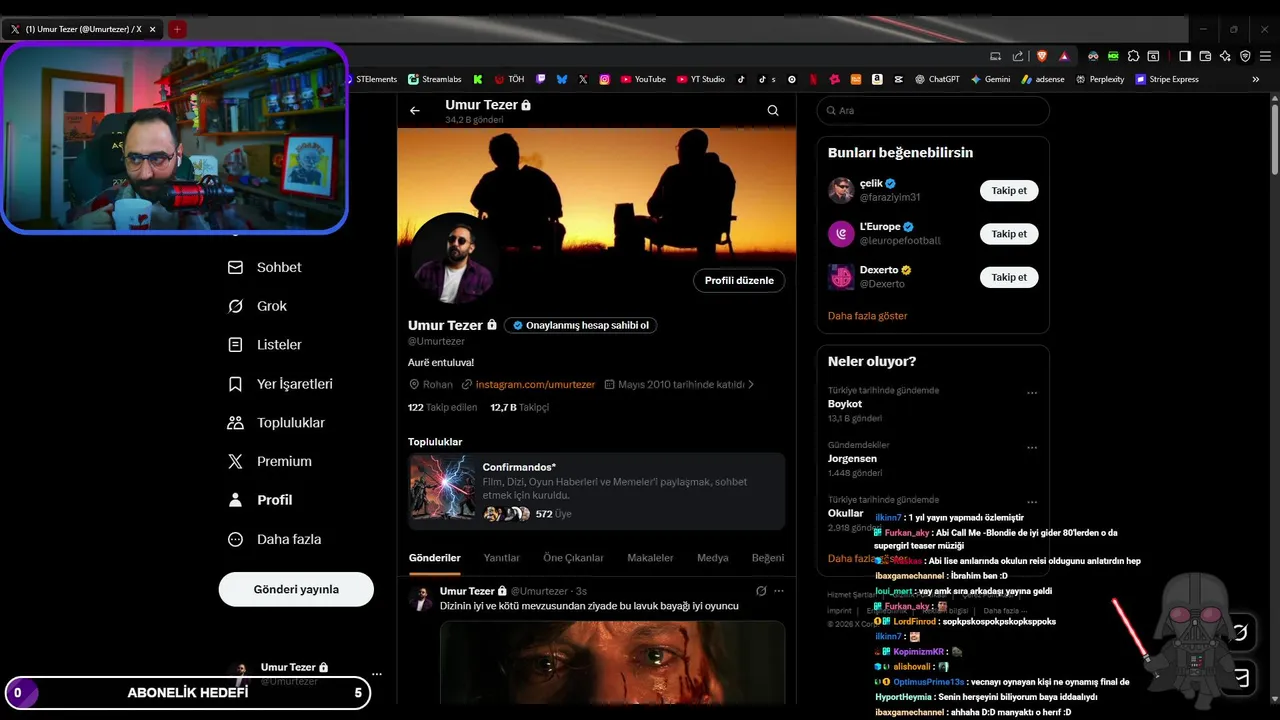Open the 122 Takip edilen list
Image resolution: width=1280 pixels, height=720 pixels.
(x=443, y=407)
